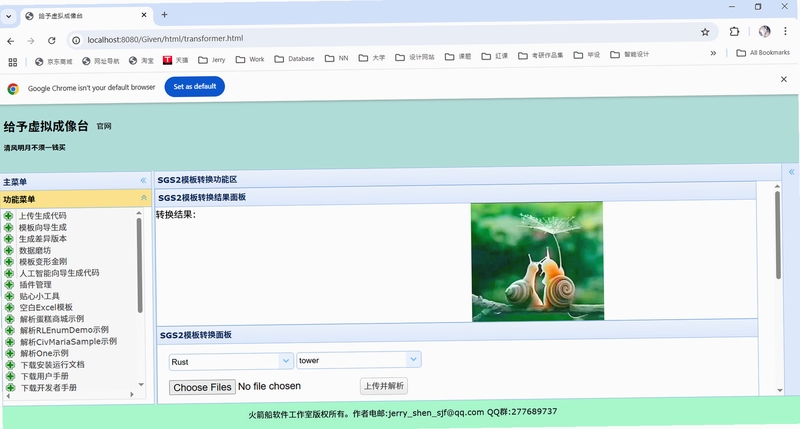Click the green plus icon beside 解析One示例
The height and width of the screenshot is (429, 800).
click(x=10, y=353)
